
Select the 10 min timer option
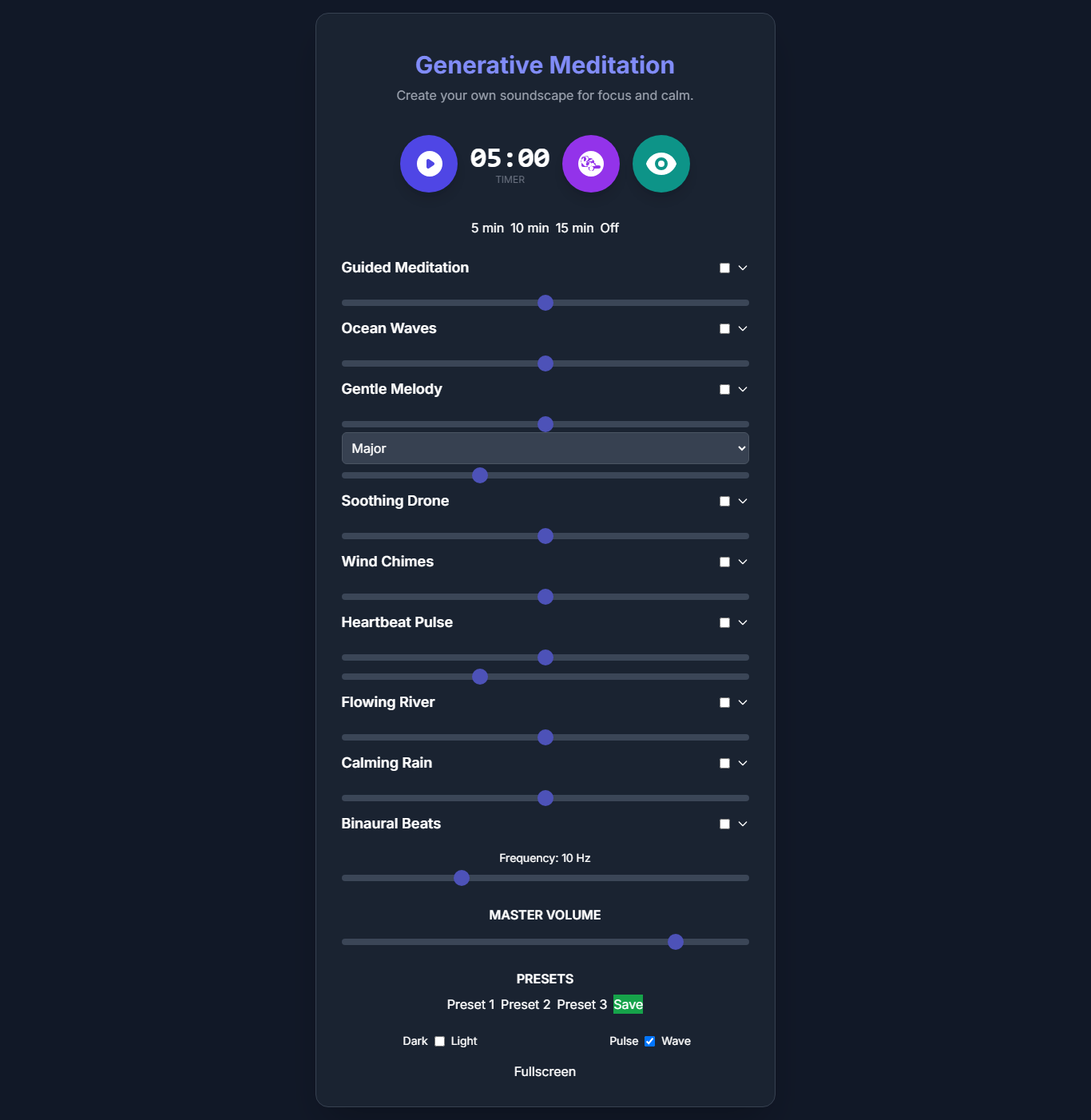pyautogui.click(x=530, y=228)
